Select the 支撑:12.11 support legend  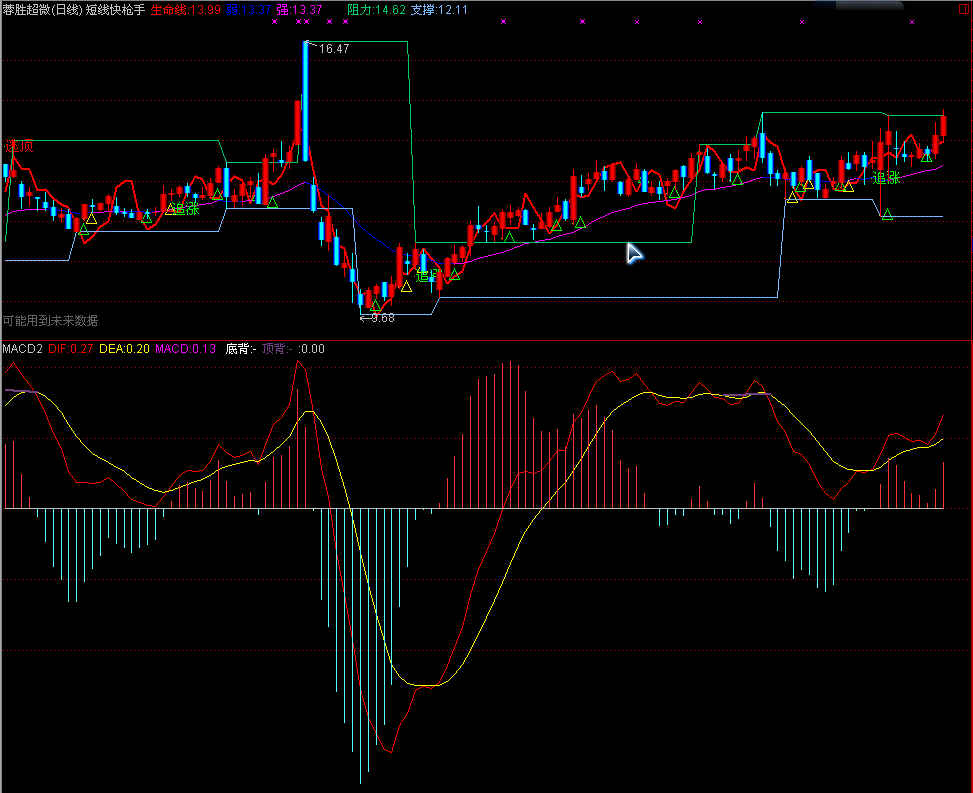coord(440,9)
